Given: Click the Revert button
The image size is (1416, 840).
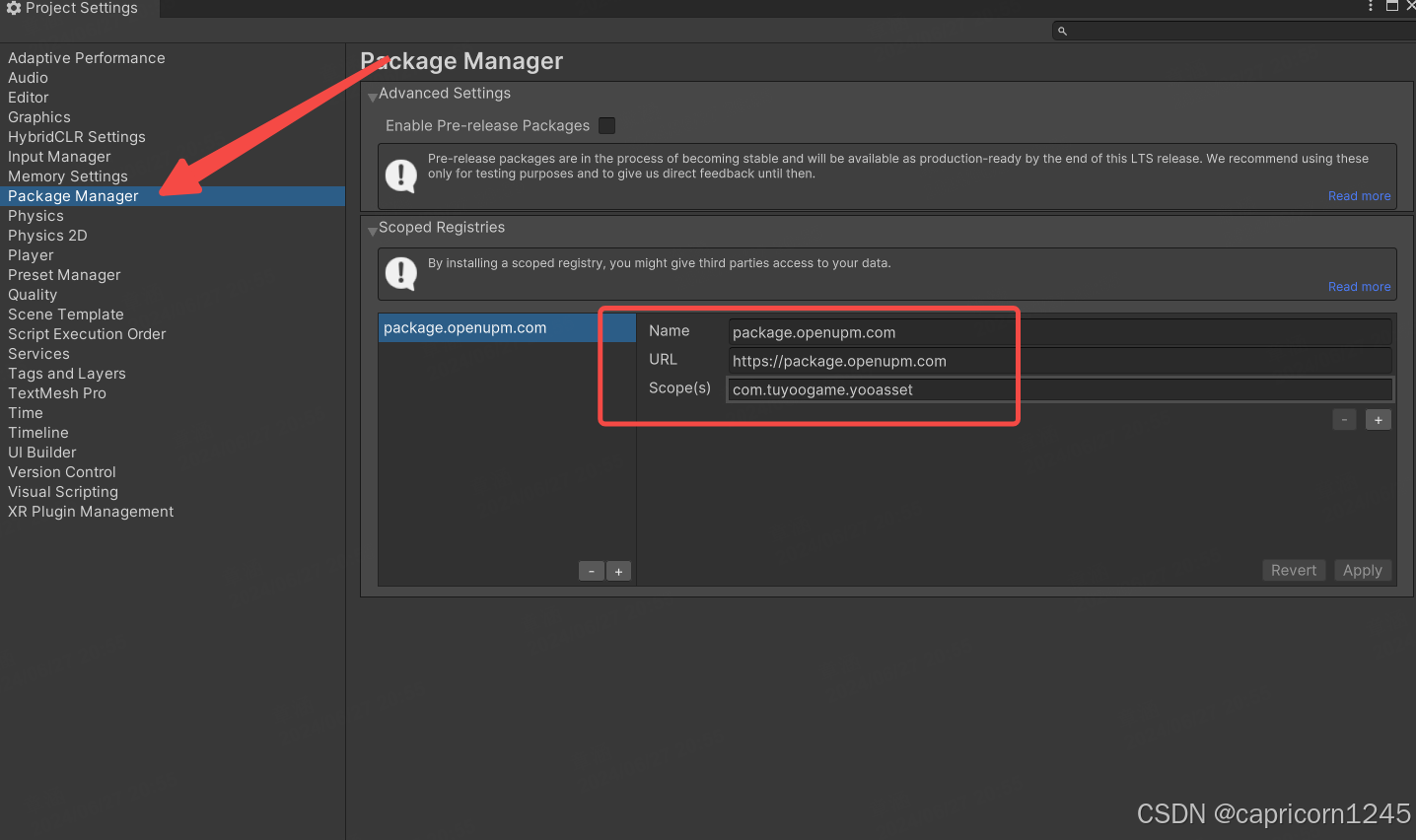Looking at the screenshot, I should tap(1293, 571).
